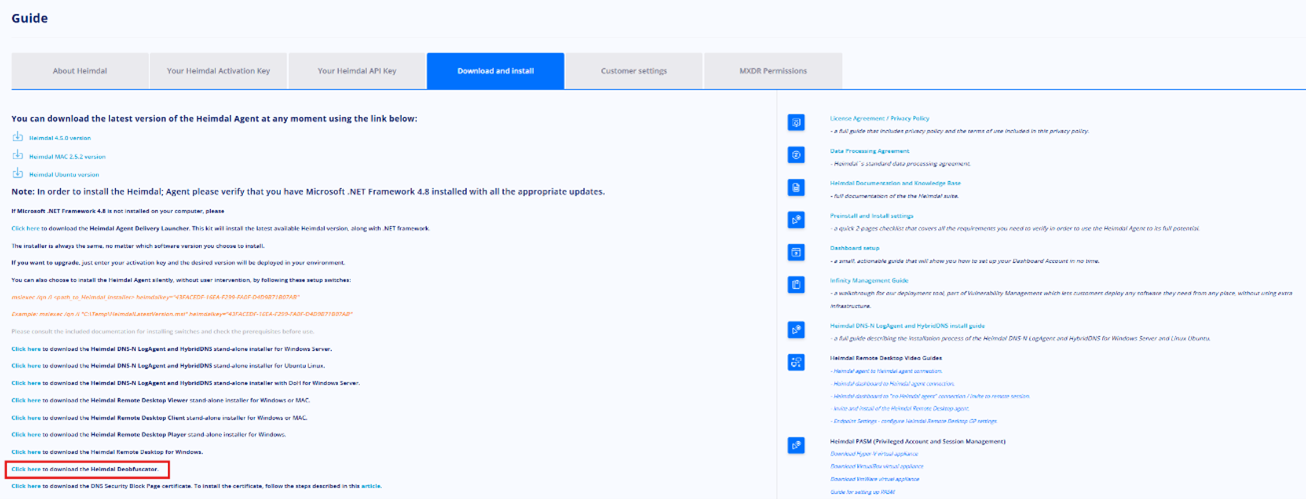Click the Dashboard setup icon
Image resolution: width=1306 pixels, height=499 pixels.
click(x=796, y=252)
